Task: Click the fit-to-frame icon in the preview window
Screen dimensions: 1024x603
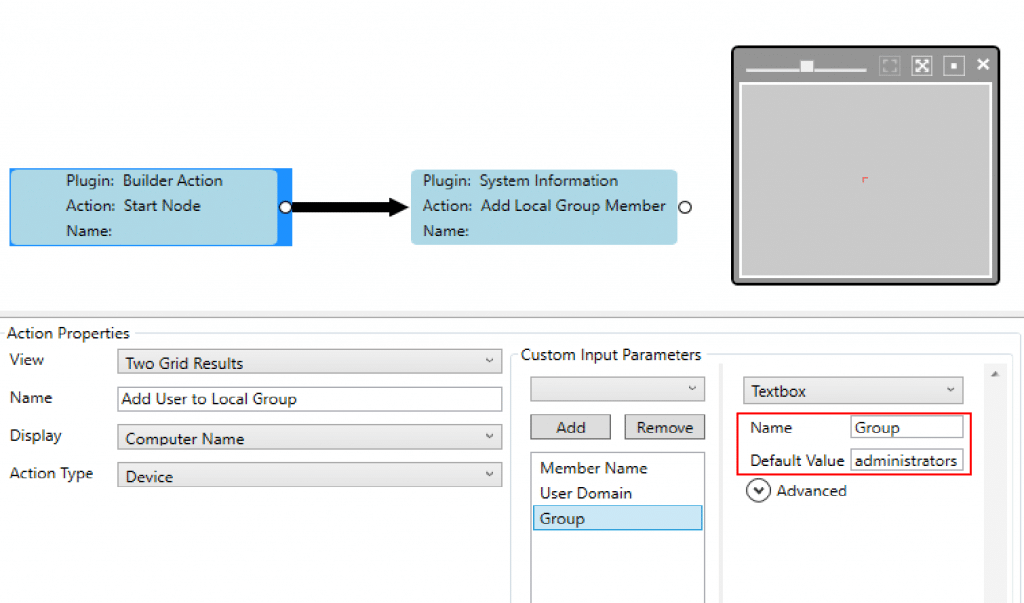Action: (x=889, y=65)
